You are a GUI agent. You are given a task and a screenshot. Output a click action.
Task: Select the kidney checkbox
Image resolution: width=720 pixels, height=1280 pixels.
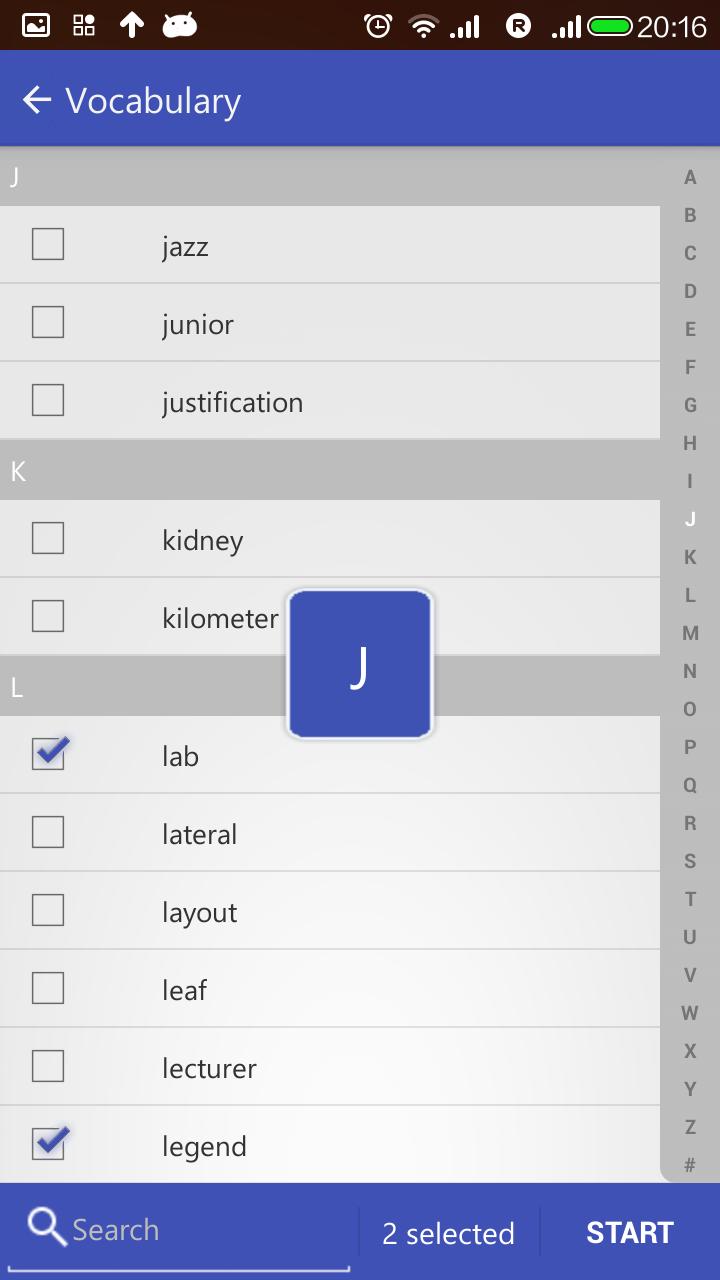[48, 538]
